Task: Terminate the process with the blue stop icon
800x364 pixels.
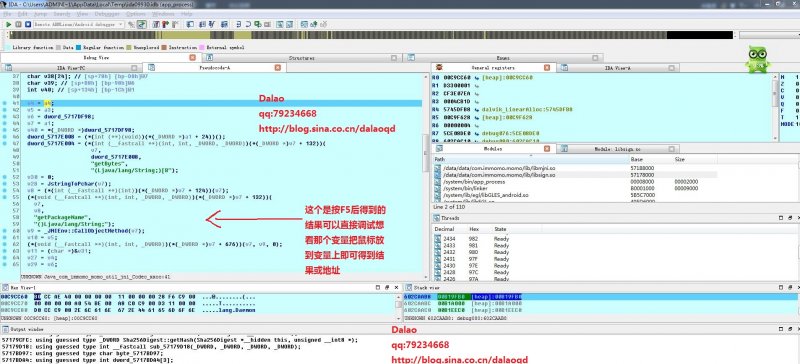Action: pos(27,24)
